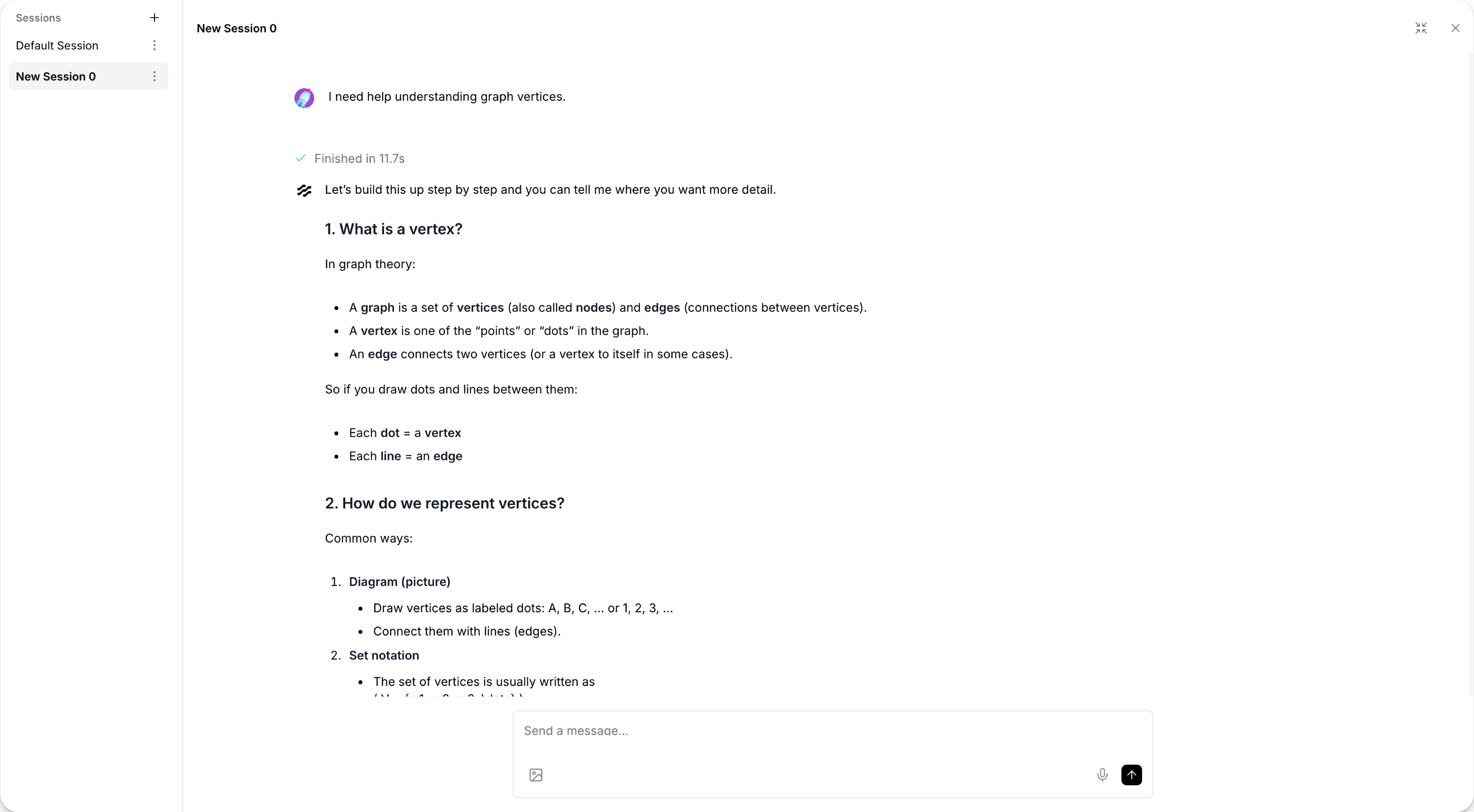Close the chat panel
1474x812 pixels.
click(x=1455, y=28)
